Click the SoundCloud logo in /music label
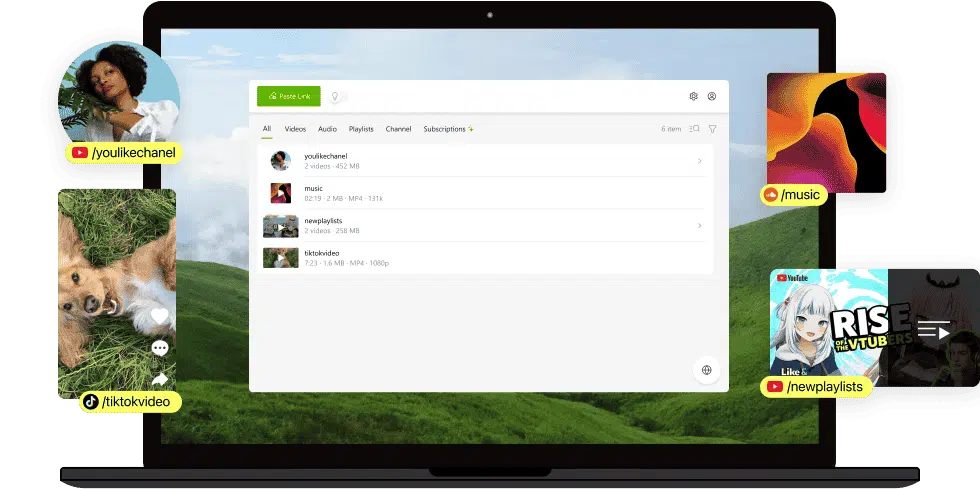The height and width of the screenshot is (489, 980). click(x=771, y=195)
